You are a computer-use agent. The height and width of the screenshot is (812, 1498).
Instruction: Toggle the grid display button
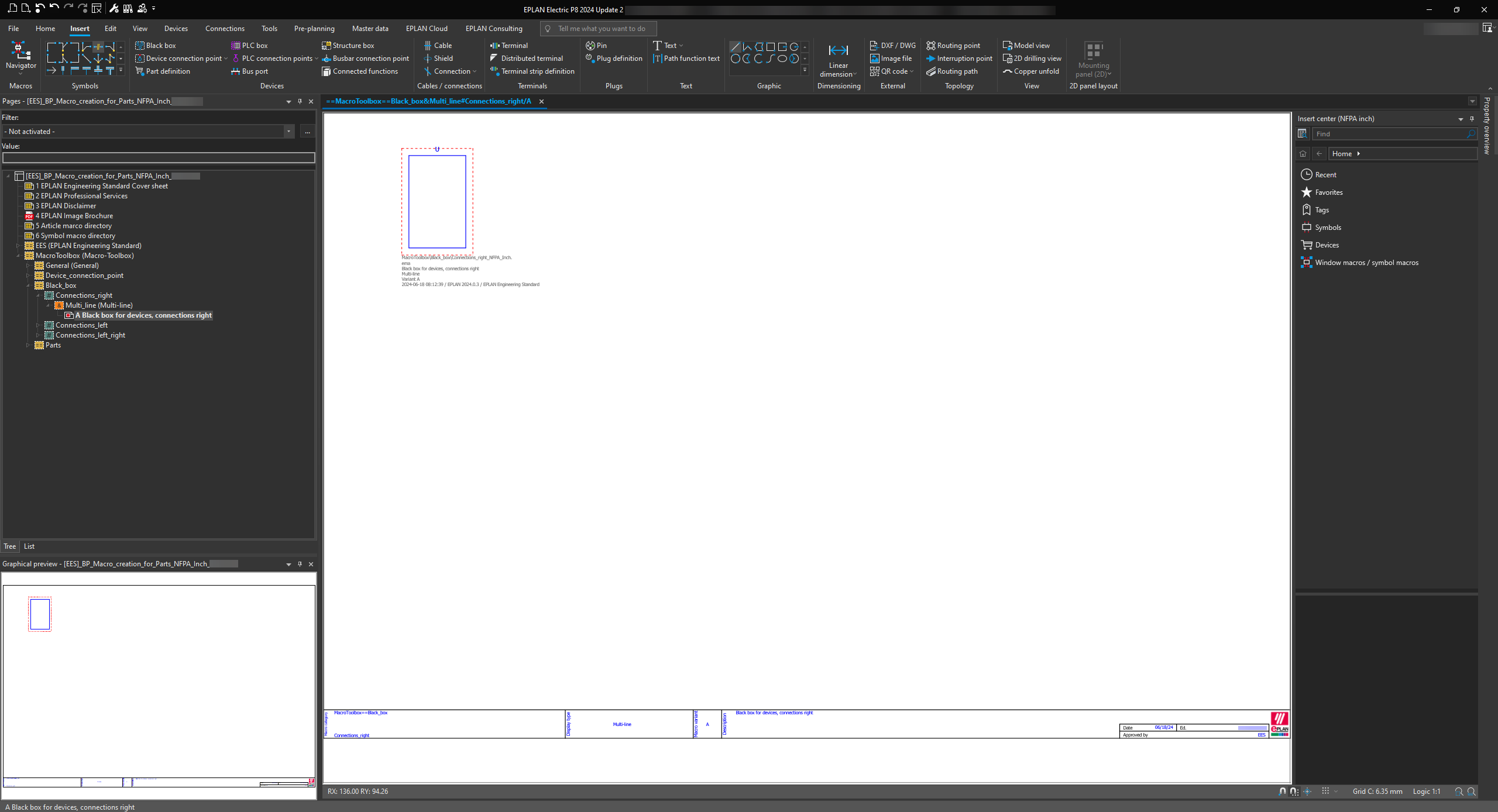pyautogui.click(x=1325, y=792)
